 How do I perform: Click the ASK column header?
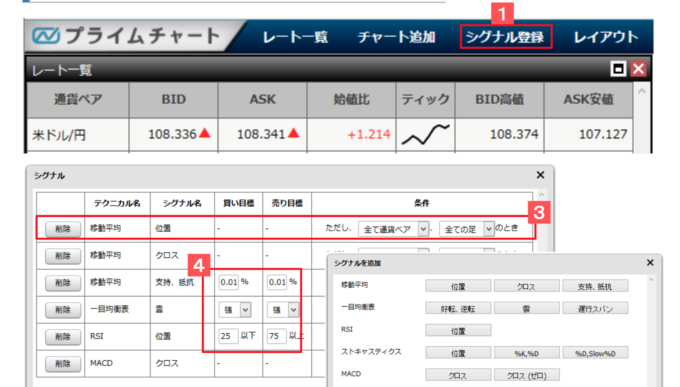point(263,100)
